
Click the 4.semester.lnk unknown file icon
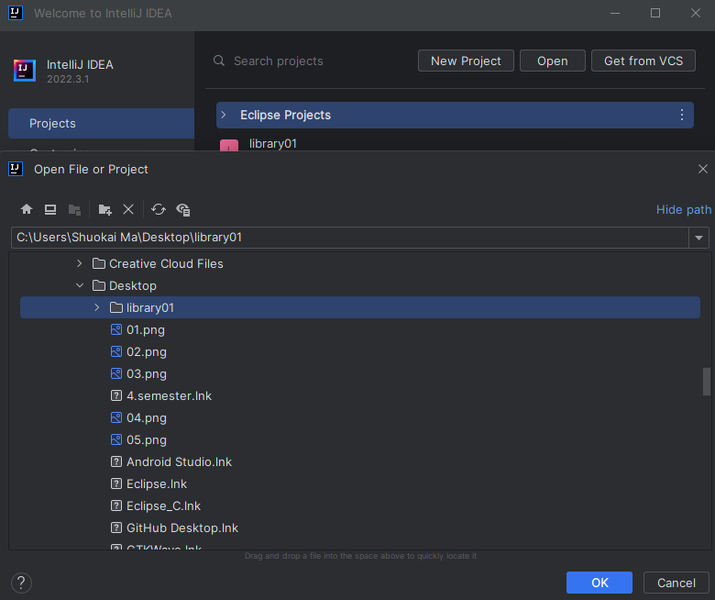(x=116, y=396)
